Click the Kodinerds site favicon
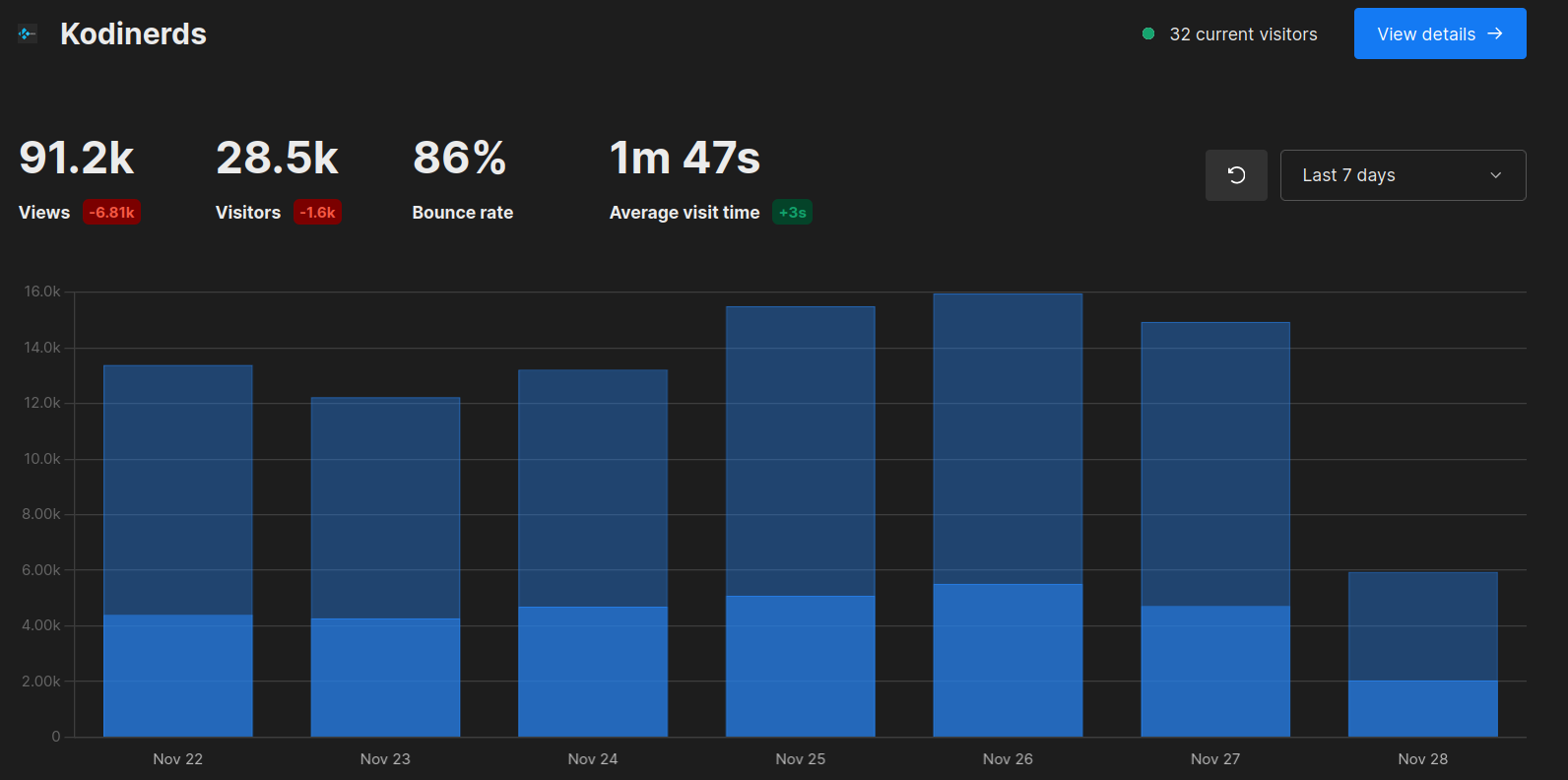1568x780 pixels. 28,33
